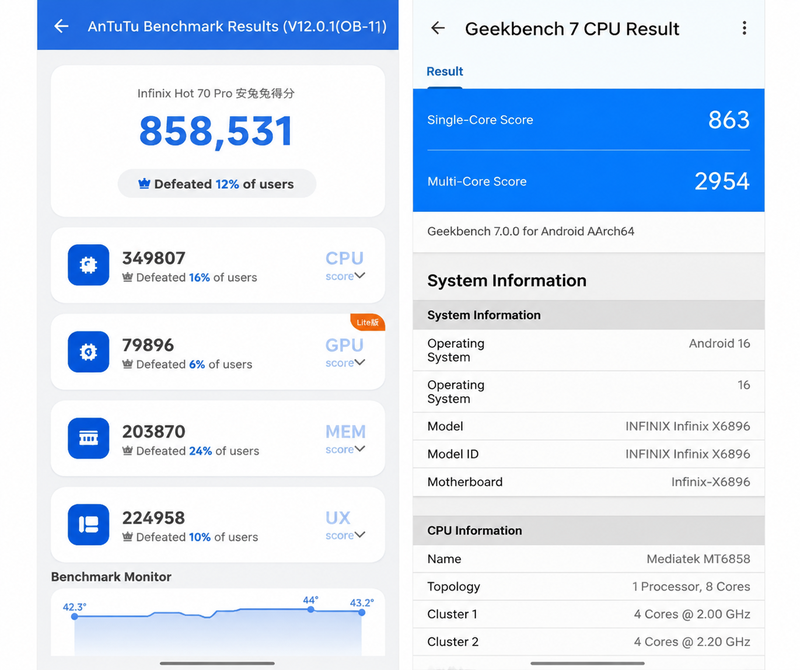800x670 pixels.
Task: Tap the CPU score chip icon
Action: 88,265
